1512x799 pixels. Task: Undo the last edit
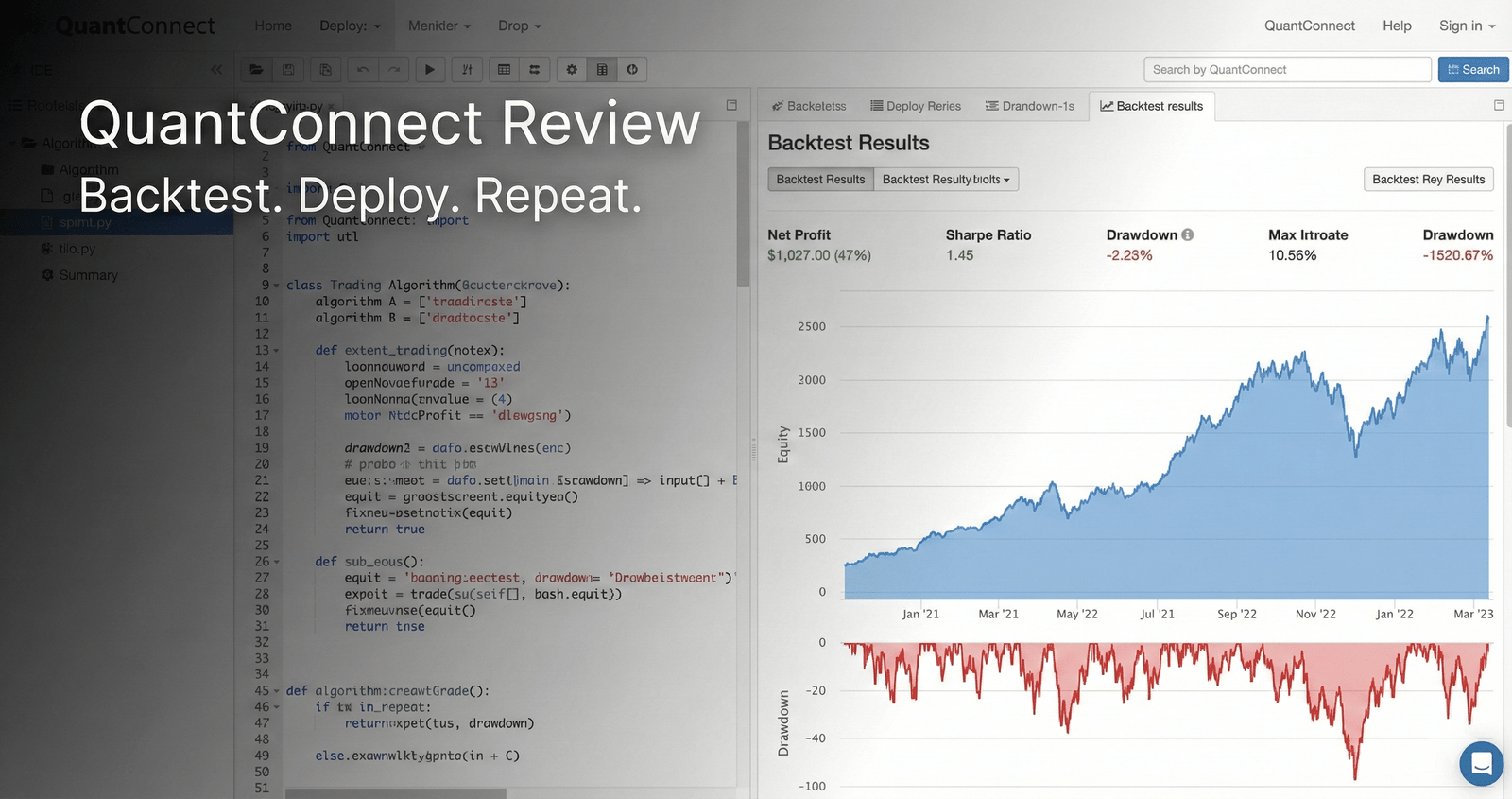(363, 69)
